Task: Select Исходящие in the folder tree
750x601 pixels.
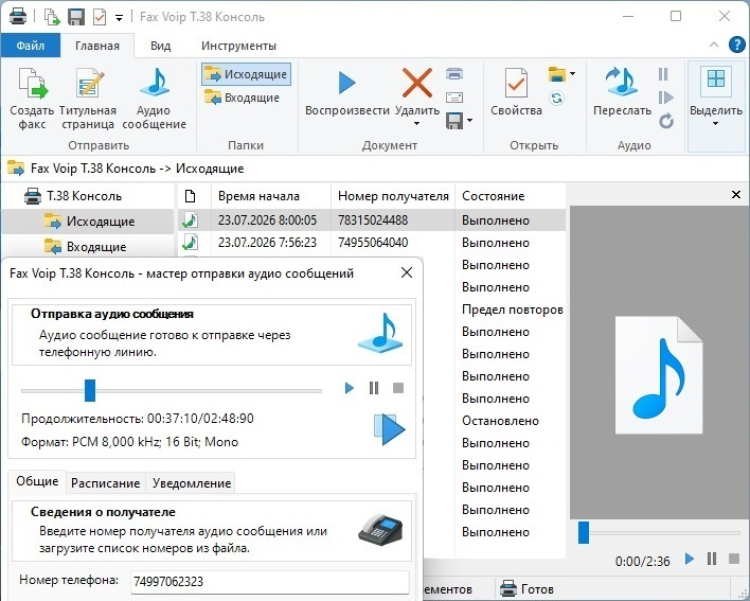Action: pos(89,221)
